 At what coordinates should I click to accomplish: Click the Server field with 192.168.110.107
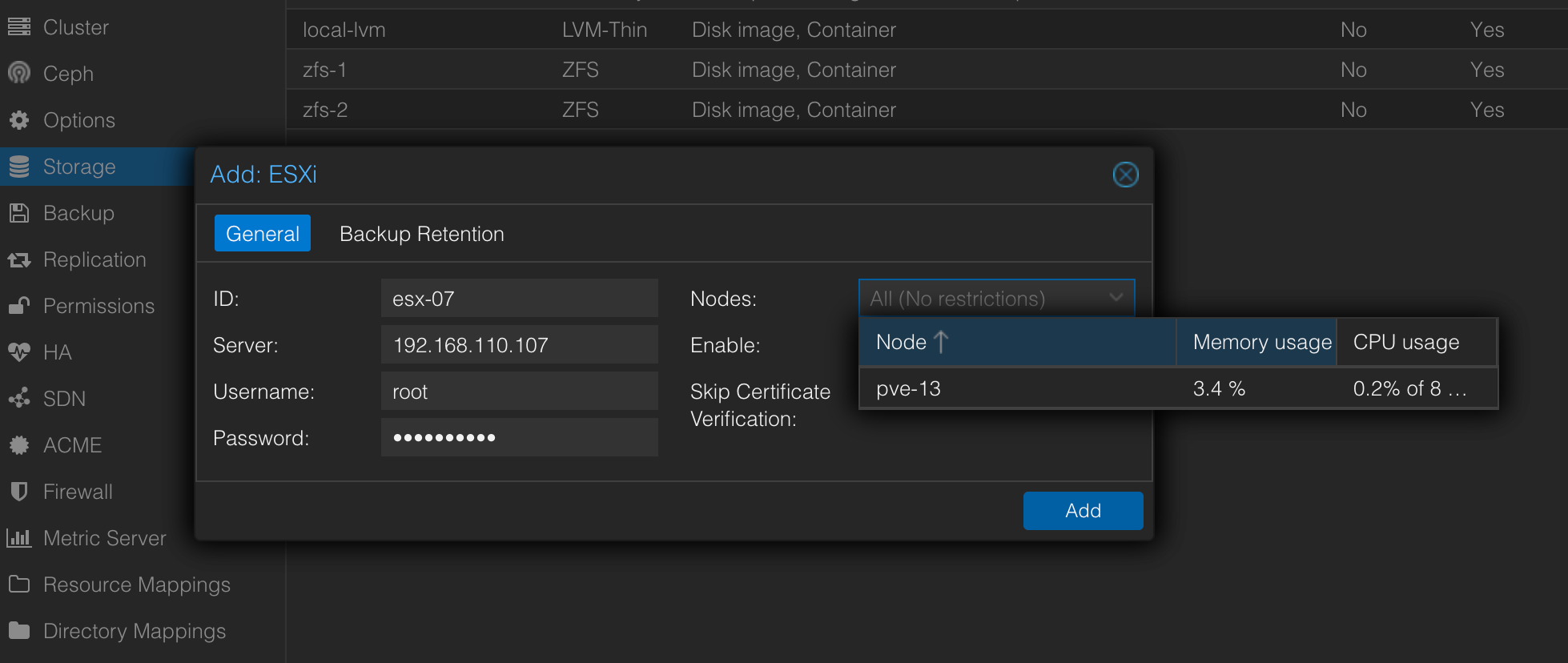(519, 345)
